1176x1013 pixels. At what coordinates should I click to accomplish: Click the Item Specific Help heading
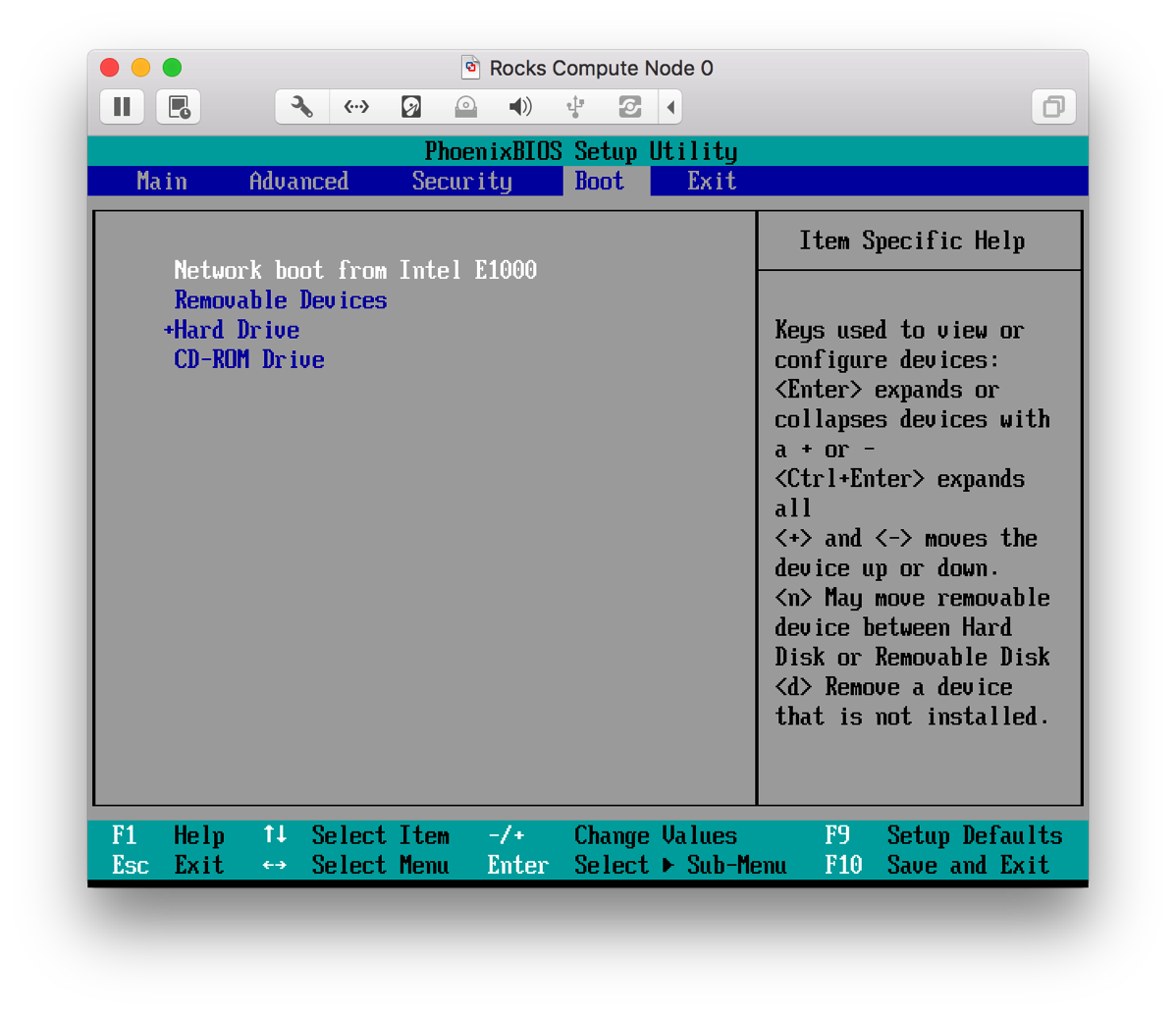click(912, 240)
